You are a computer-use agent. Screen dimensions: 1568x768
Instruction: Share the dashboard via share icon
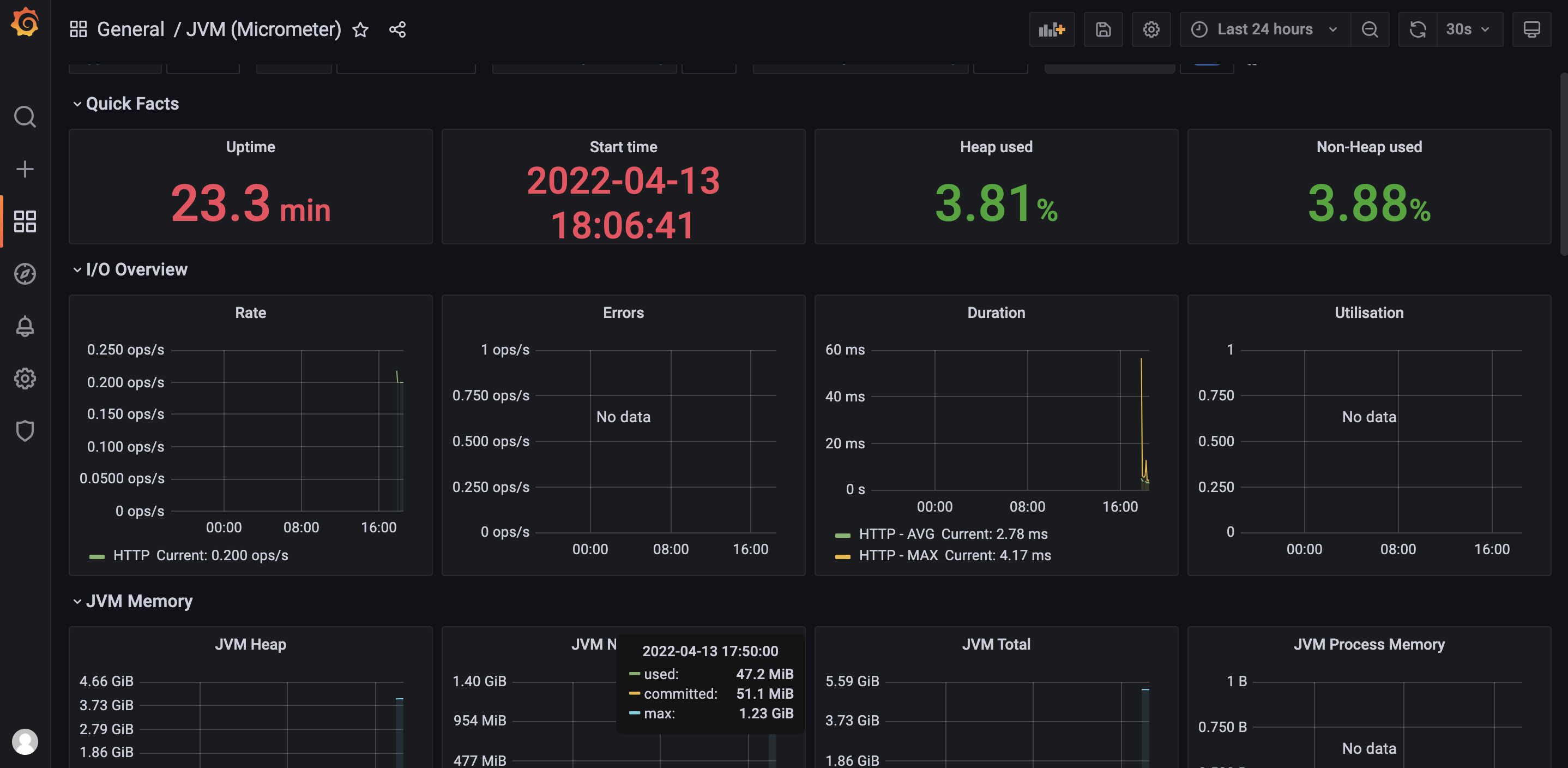coord(397,29)
